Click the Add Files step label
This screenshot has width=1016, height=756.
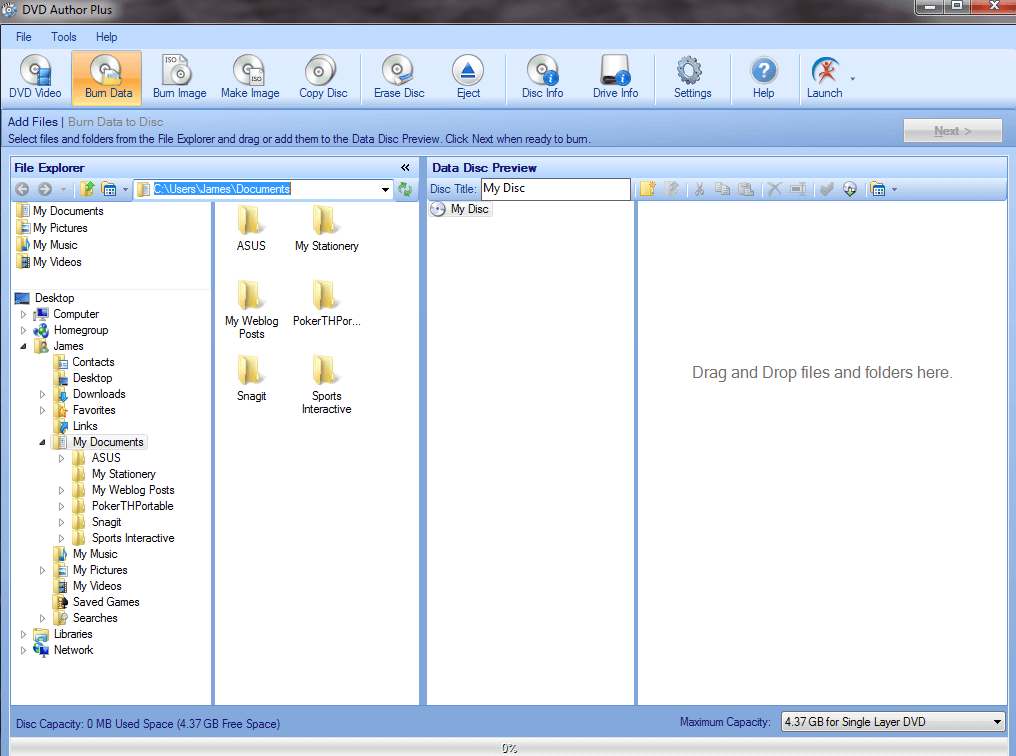(x=32, y=122)
